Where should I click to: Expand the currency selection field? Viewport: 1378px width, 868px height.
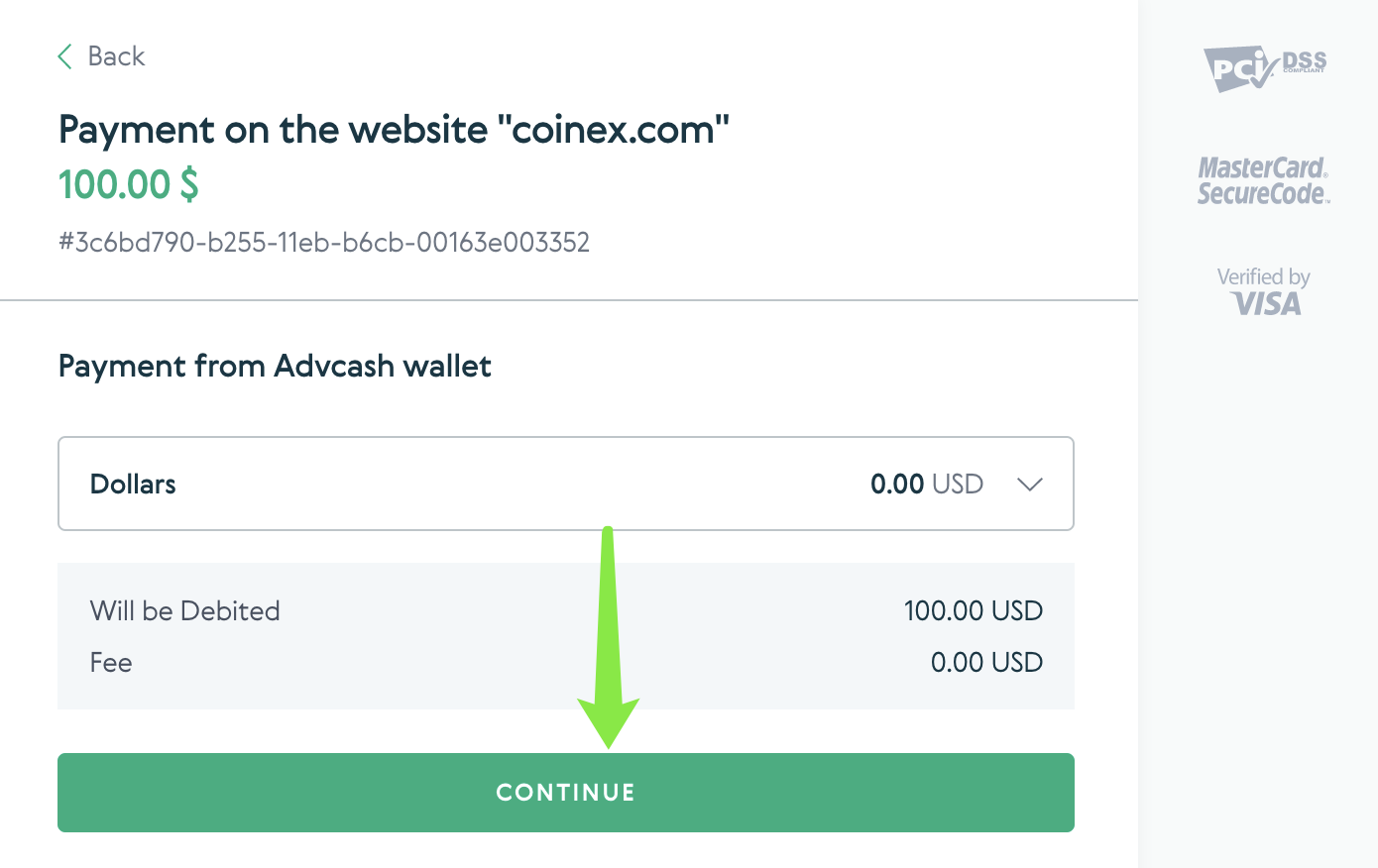click(565, 484)
